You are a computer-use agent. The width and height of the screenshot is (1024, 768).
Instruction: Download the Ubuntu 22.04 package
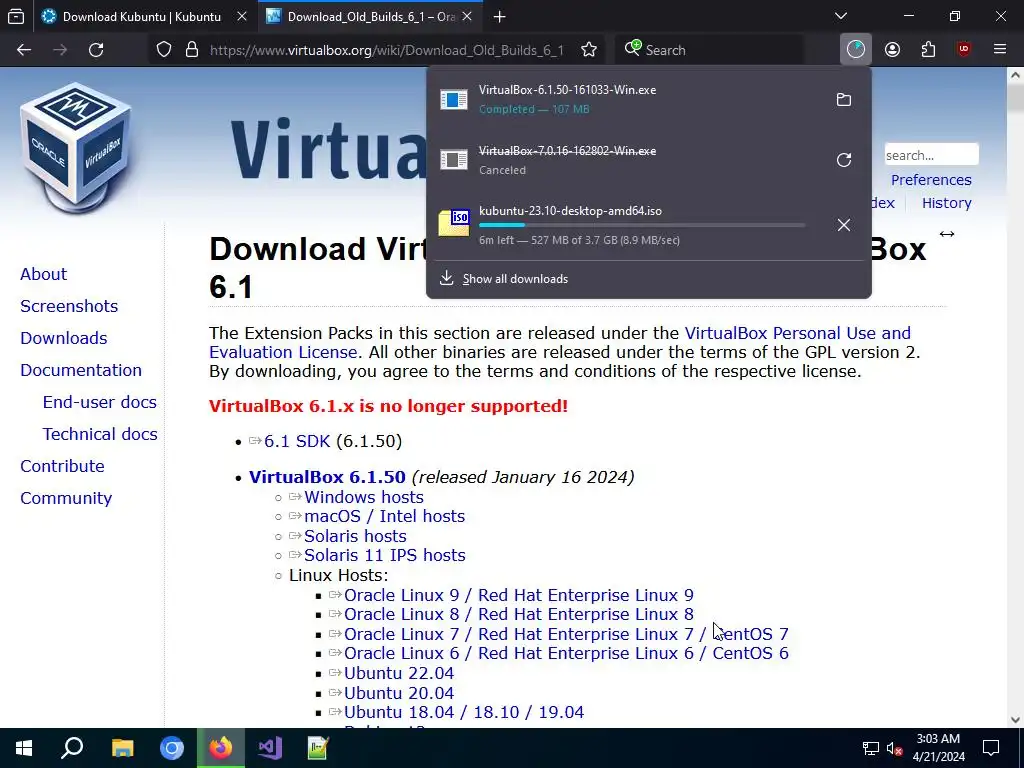[398, 673]
